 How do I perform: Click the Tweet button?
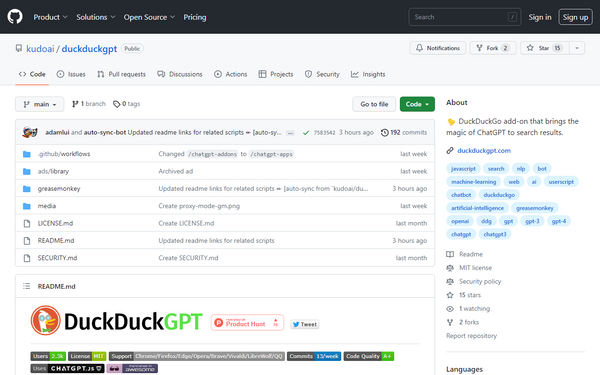[x=305, y=324]
